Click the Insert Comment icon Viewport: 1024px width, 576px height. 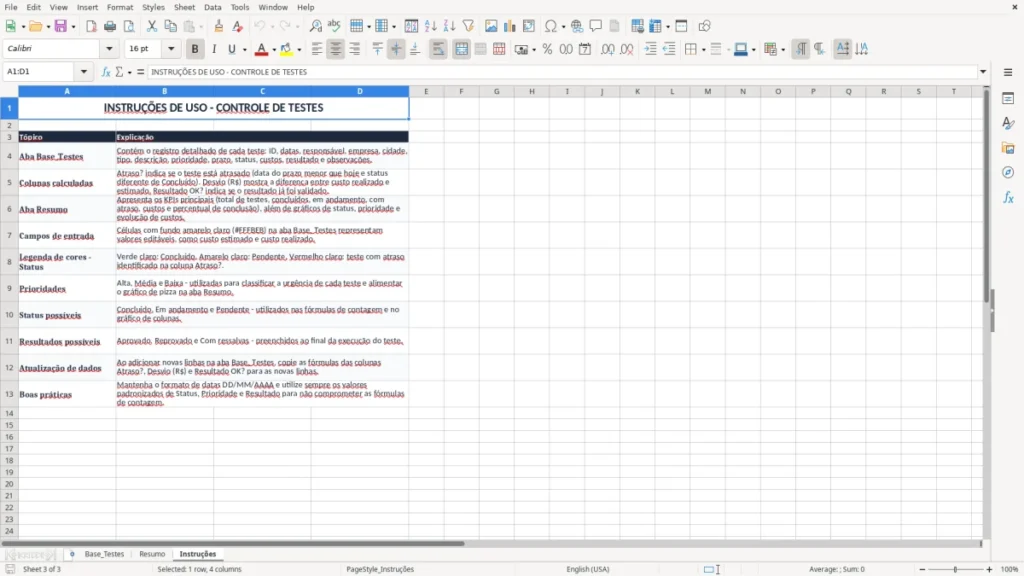596,26
